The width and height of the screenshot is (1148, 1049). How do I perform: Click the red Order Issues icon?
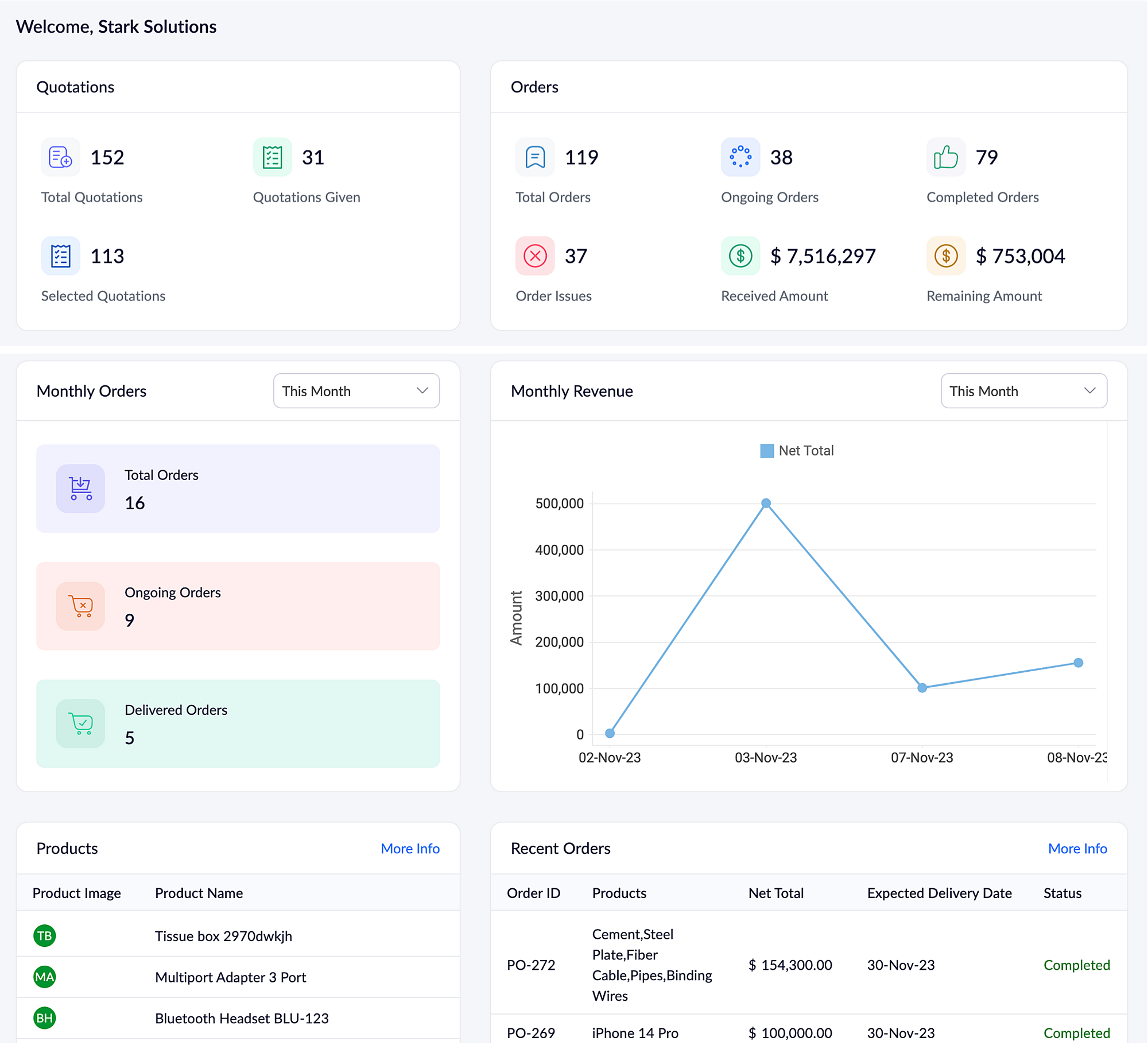[x=535, y=256]
